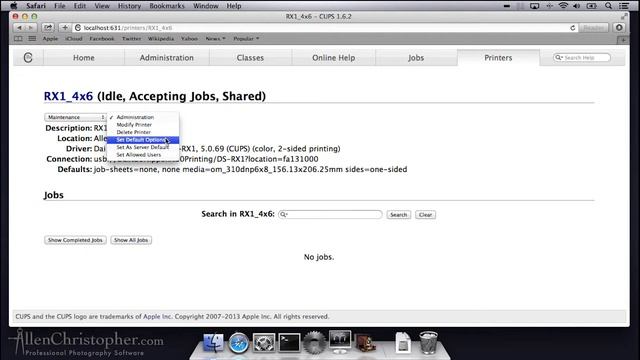Click the volume icon in menu bar
Screen dimensions: 640x360
[x=577, y=6]
